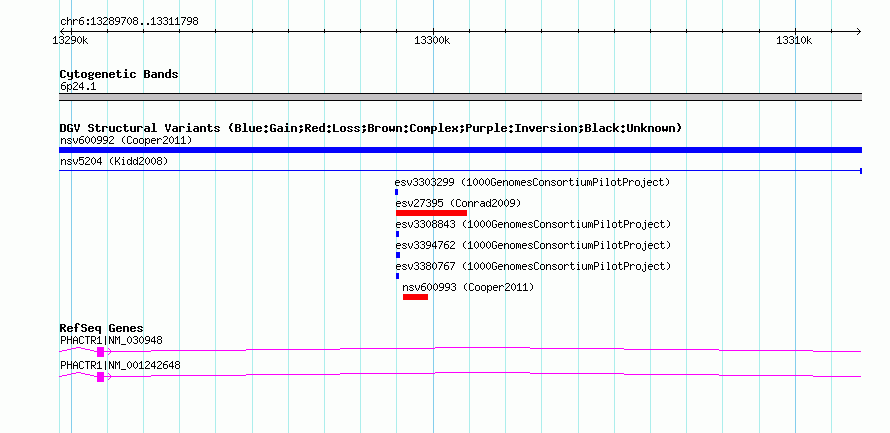The width and height of the screenshot is (890, 433).
Task: Click the small blue esv3308843 gain marker
Action: tap(397, 234)
